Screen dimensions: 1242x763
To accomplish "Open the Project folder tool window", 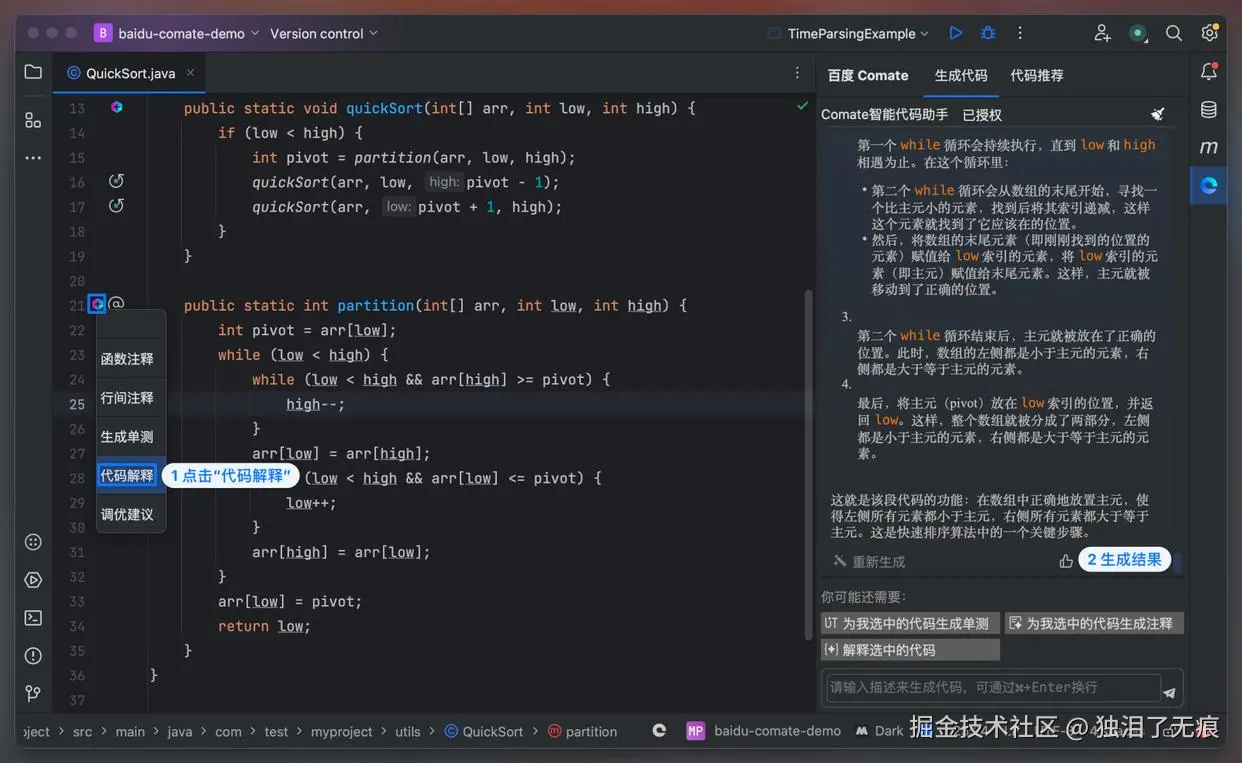I will point(33,72).
